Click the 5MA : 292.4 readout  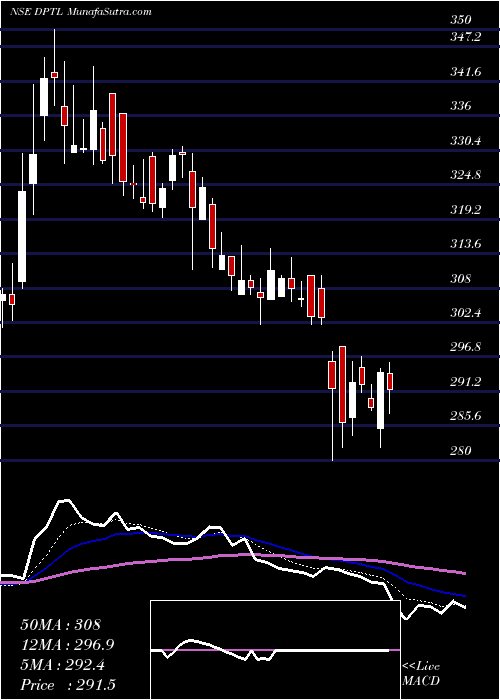[63, 665]
